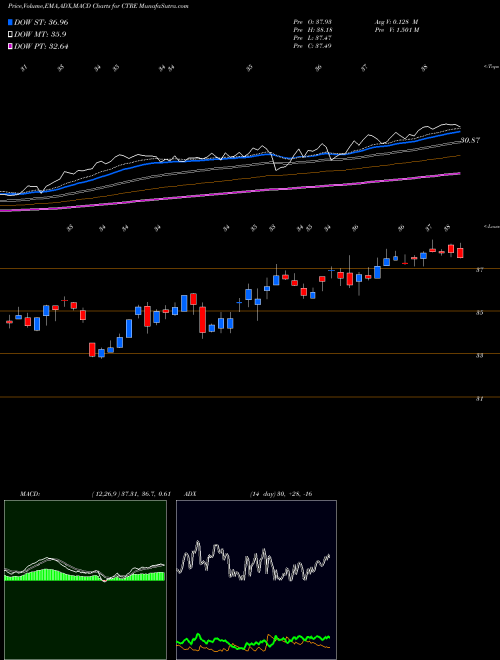This screenshot has height=660, width=500.
Task: Click the 35 price axis label
Action: [x=479, y=313]
